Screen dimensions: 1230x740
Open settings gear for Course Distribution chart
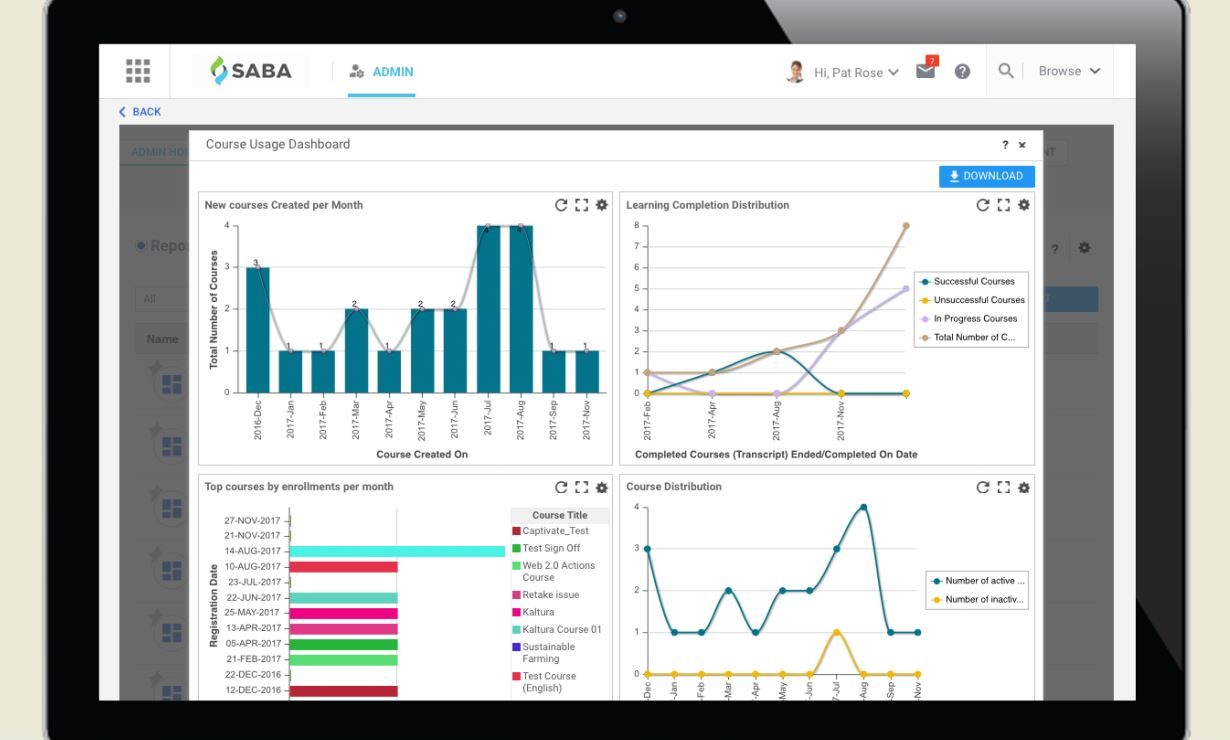tap(1023, 487)
